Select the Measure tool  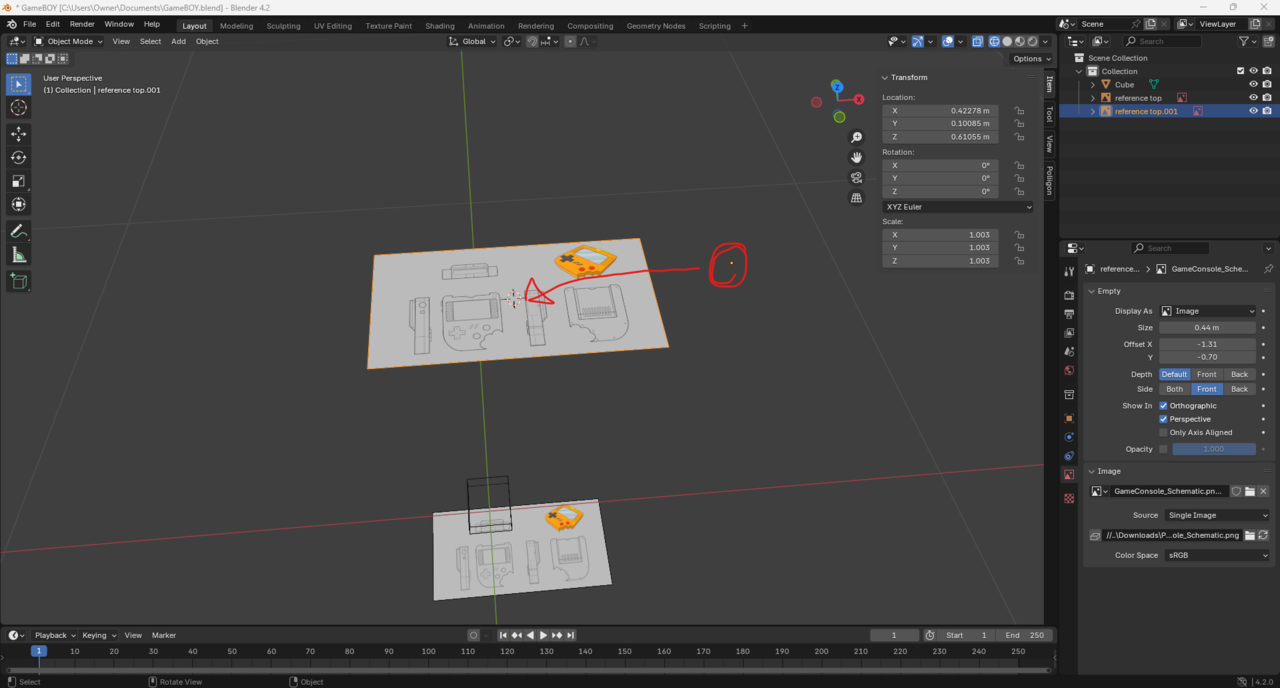click(x=18, y=255)
